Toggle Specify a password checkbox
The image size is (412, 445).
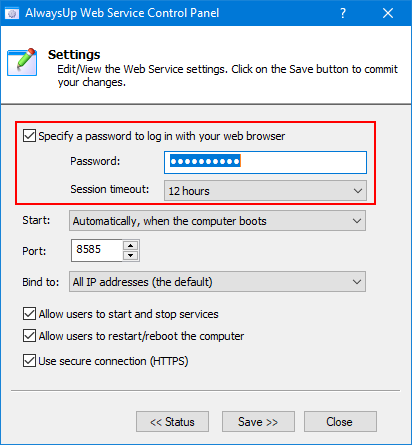pos(29,136)
